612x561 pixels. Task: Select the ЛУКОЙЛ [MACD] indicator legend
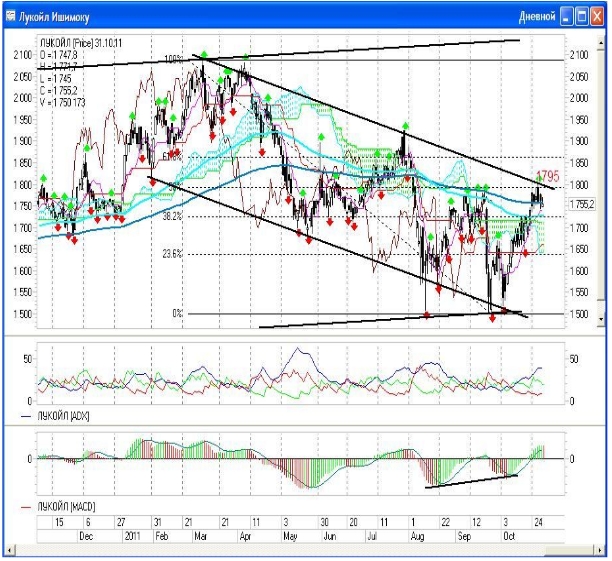click(x=66, y=507)
